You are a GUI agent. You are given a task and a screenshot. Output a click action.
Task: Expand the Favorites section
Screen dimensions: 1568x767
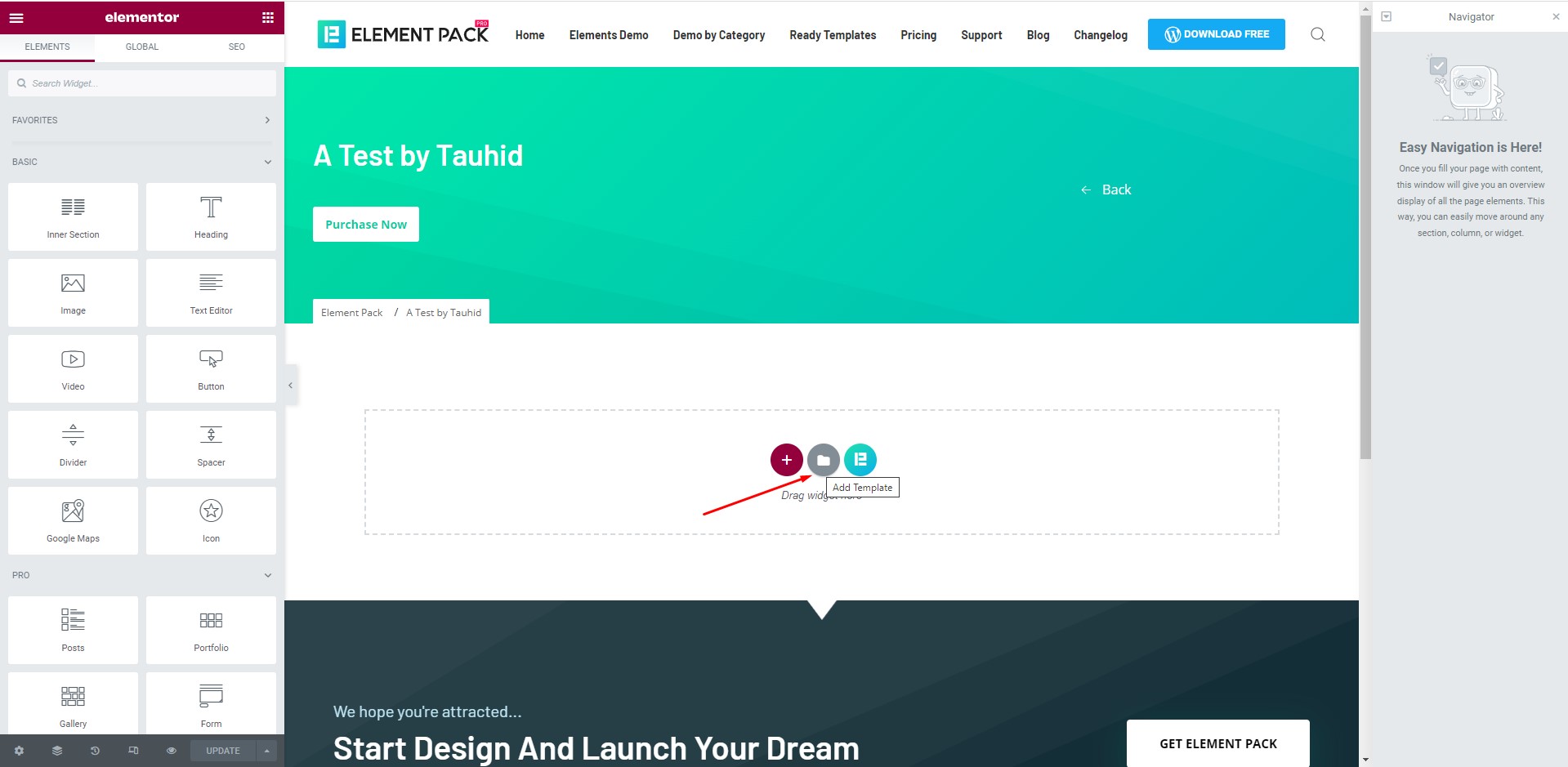coord(267,120)
